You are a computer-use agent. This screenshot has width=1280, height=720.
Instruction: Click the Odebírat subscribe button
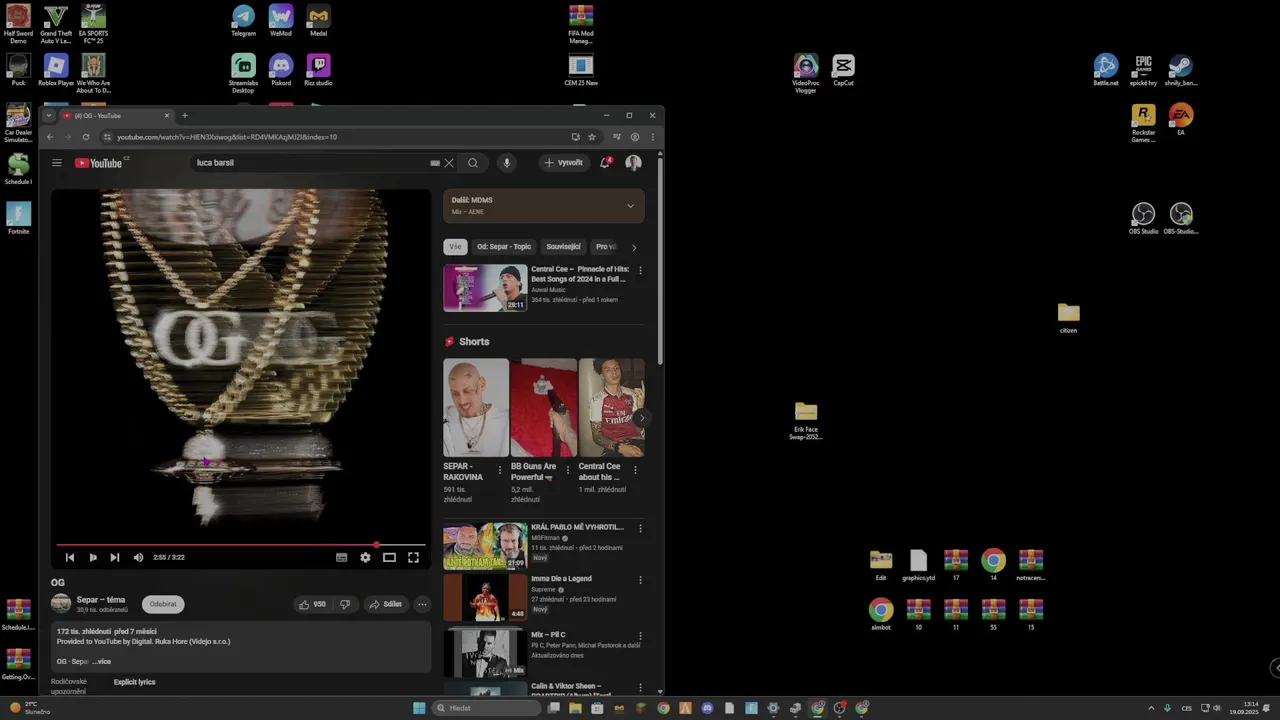(163, 604)
